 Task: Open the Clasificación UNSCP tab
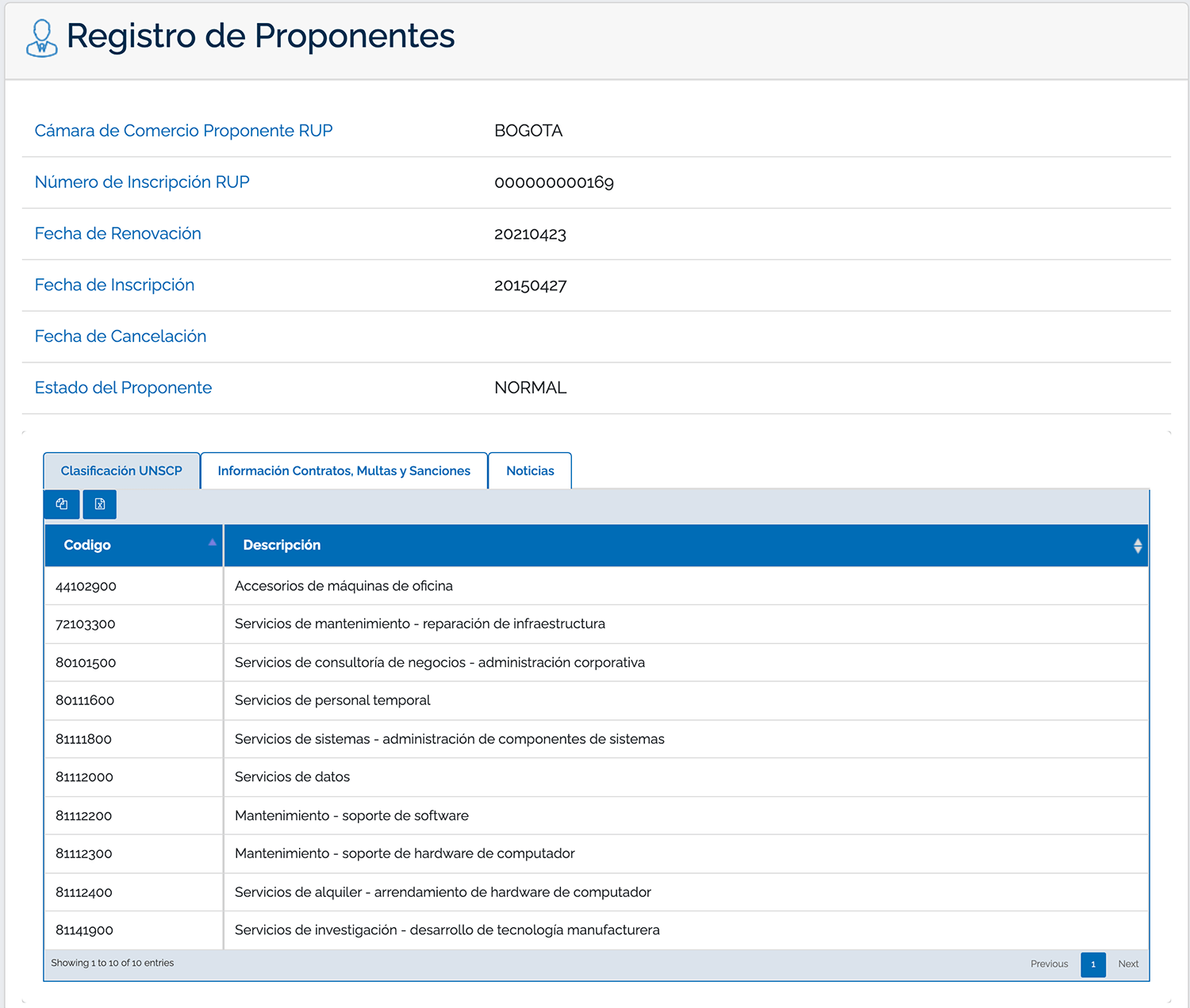click(x=121, y=471)
